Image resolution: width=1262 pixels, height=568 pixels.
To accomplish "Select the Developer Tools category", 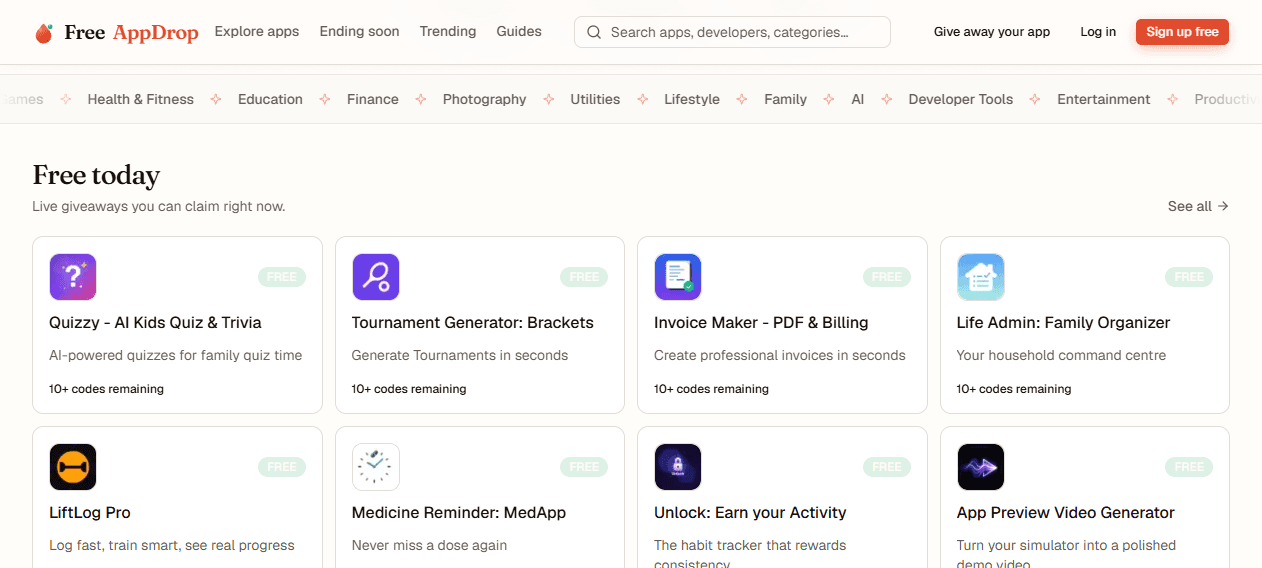I will pos(961,99).
